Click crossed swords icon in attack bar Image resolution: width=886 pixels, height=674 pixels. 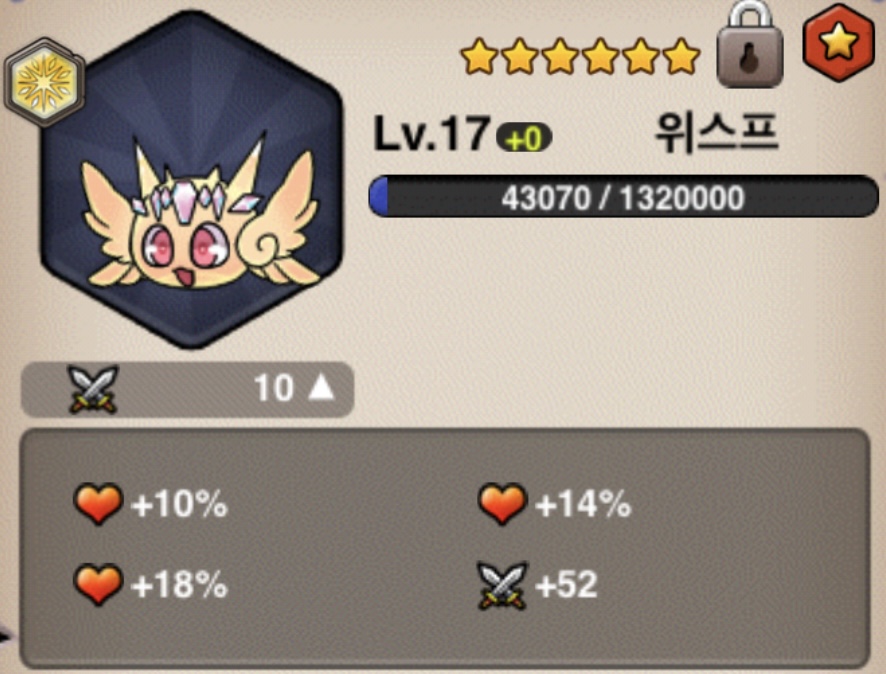[93, 389]
